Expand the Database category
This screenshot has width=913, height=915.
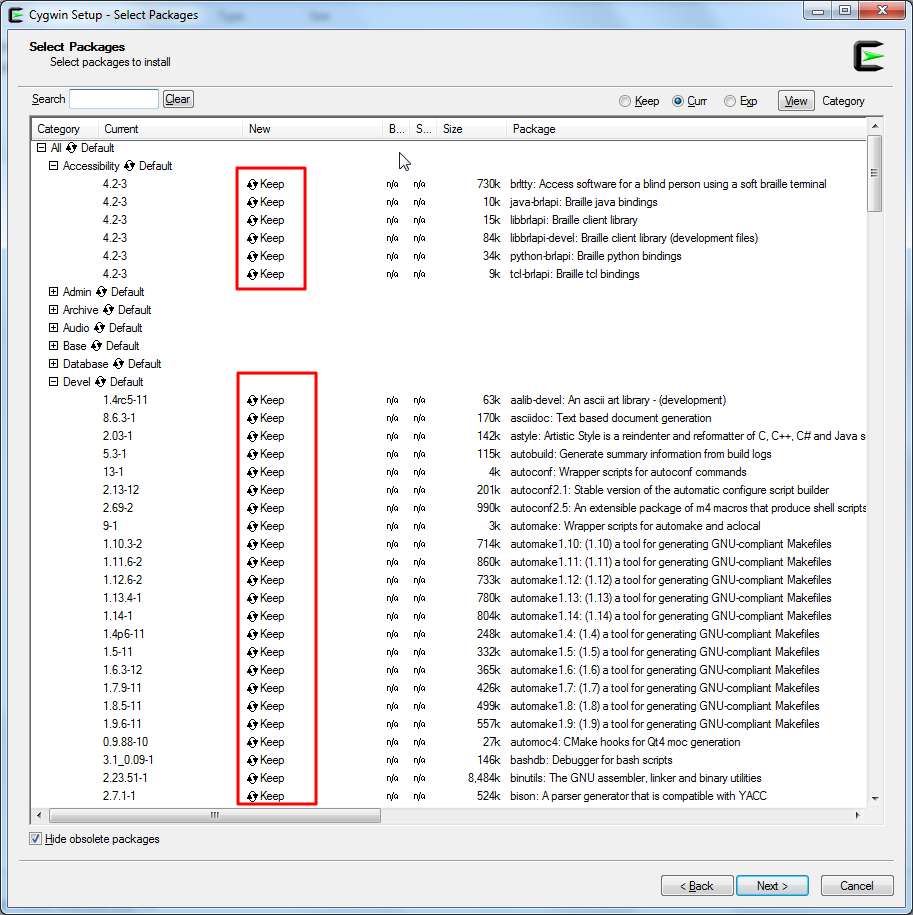(x=53, y=364)
